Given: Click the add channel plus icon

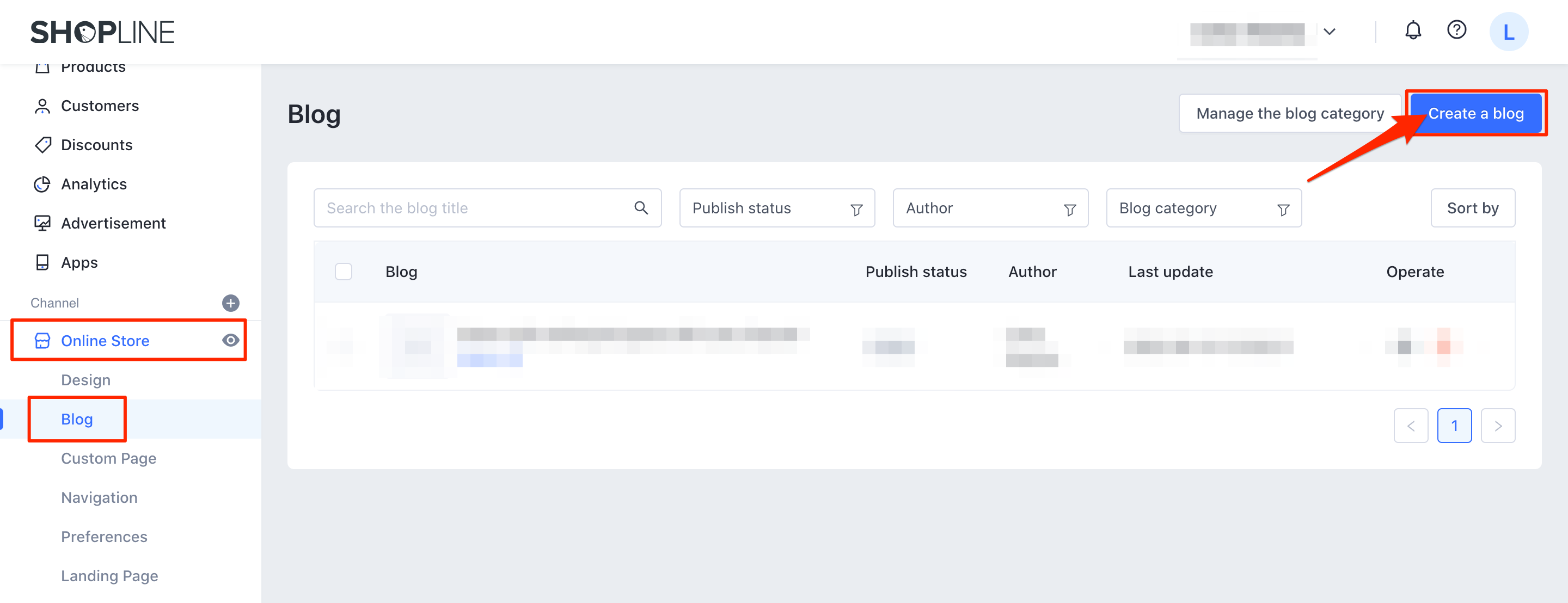Looking at the screenshot, I should 231,303.
